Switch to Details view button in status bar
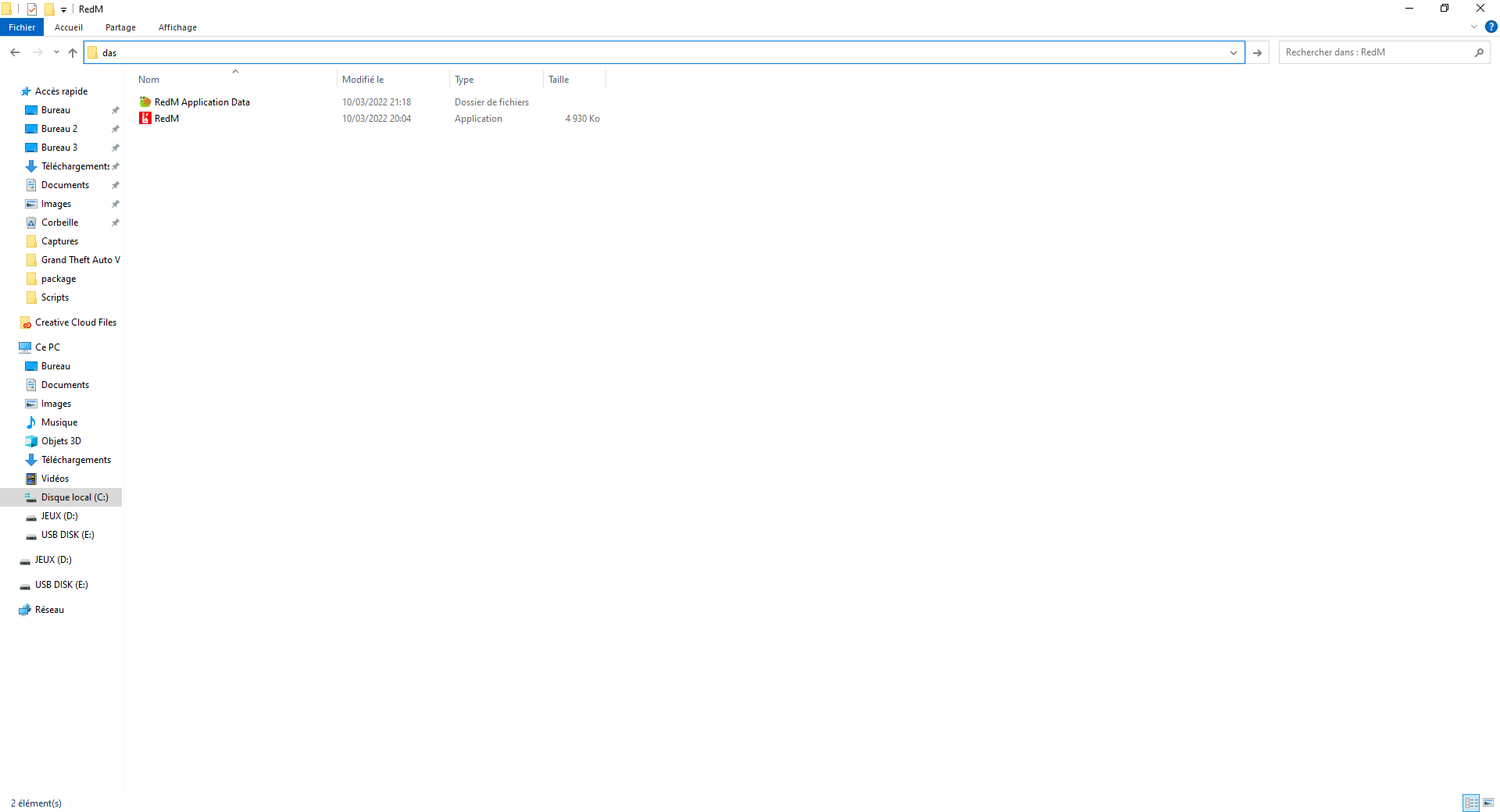This screenshot has height=812, width=1500. [x=1471, y=803]
